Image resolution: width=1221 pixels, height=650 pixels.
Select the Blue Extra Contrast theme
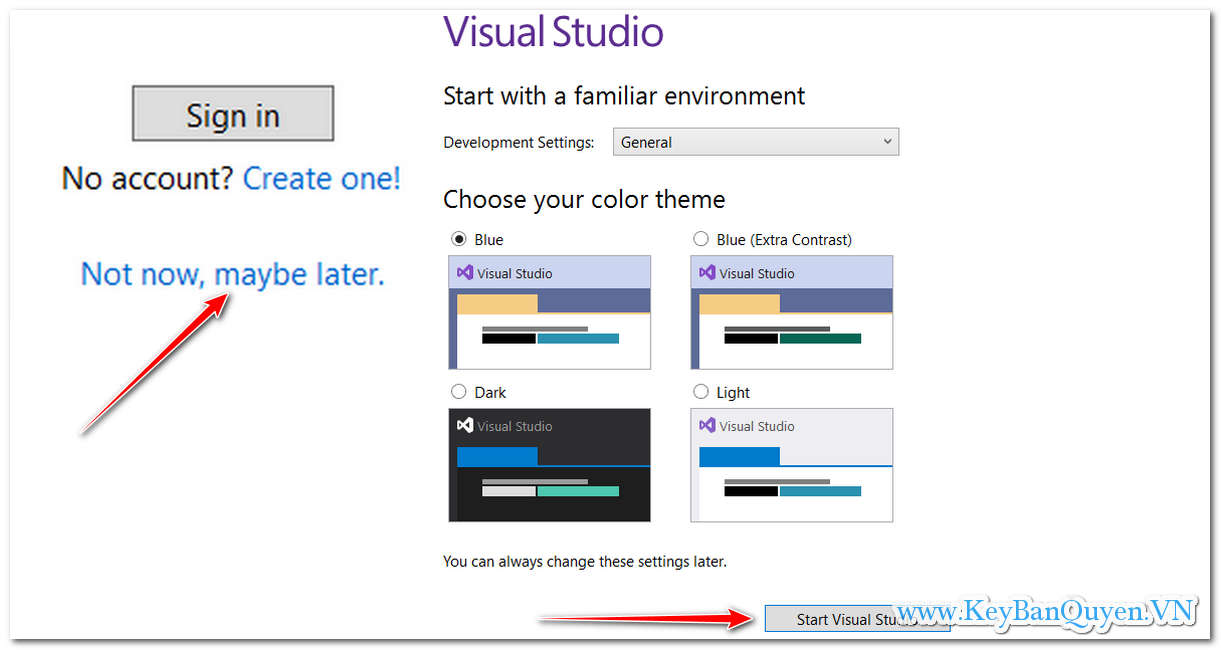coord(701,239)
